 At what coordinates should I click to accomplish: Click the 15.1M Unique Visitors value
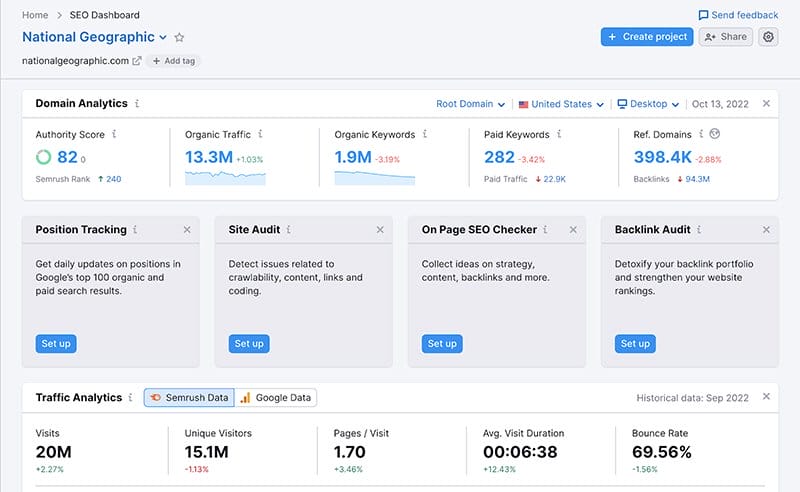pyautogui.click(x=207, y=452)
